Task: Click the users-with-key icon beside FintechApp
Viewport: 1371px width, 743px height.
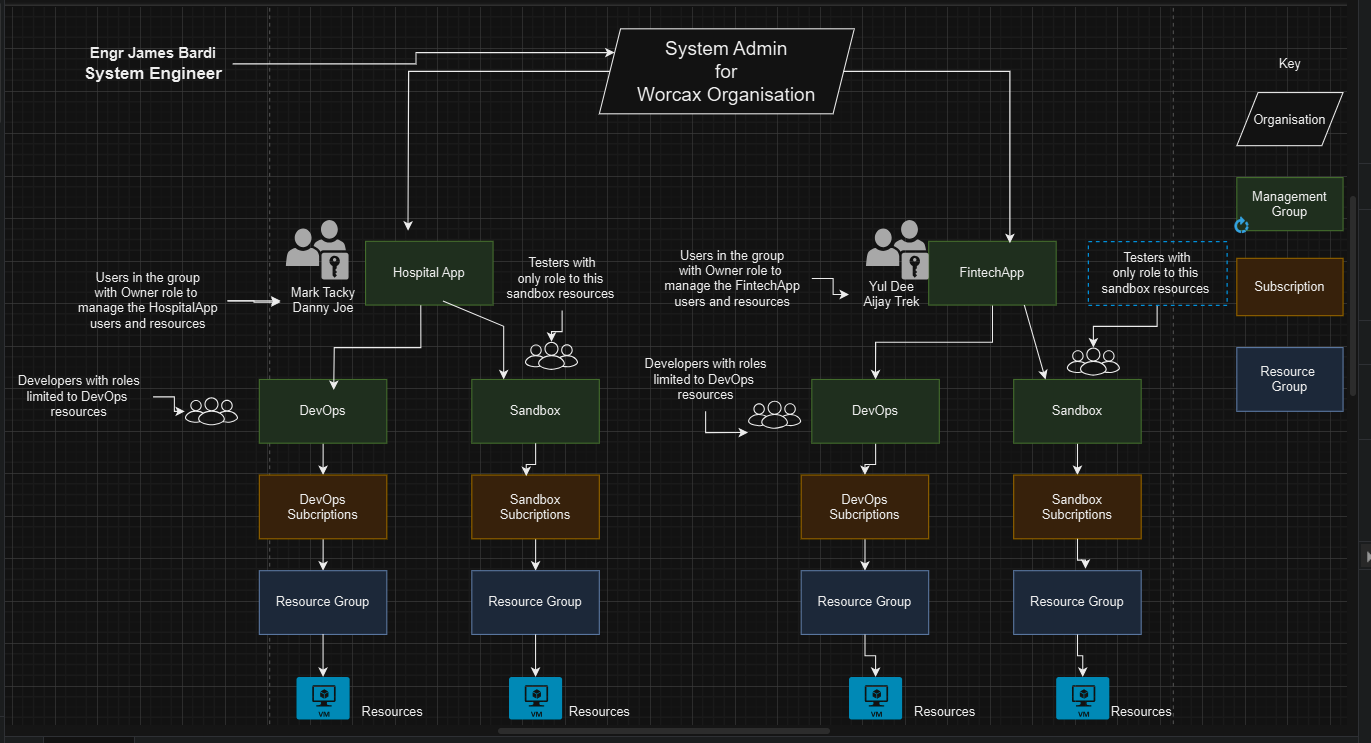Action: (897, 250)
